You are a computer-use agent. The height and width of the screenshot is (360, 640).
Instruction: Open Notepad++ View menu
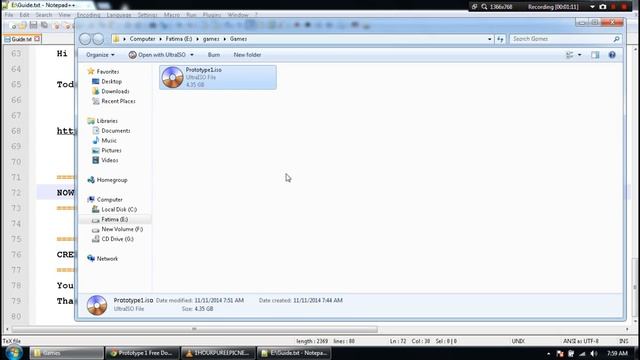pyautogui.click(x=64, y=15)
